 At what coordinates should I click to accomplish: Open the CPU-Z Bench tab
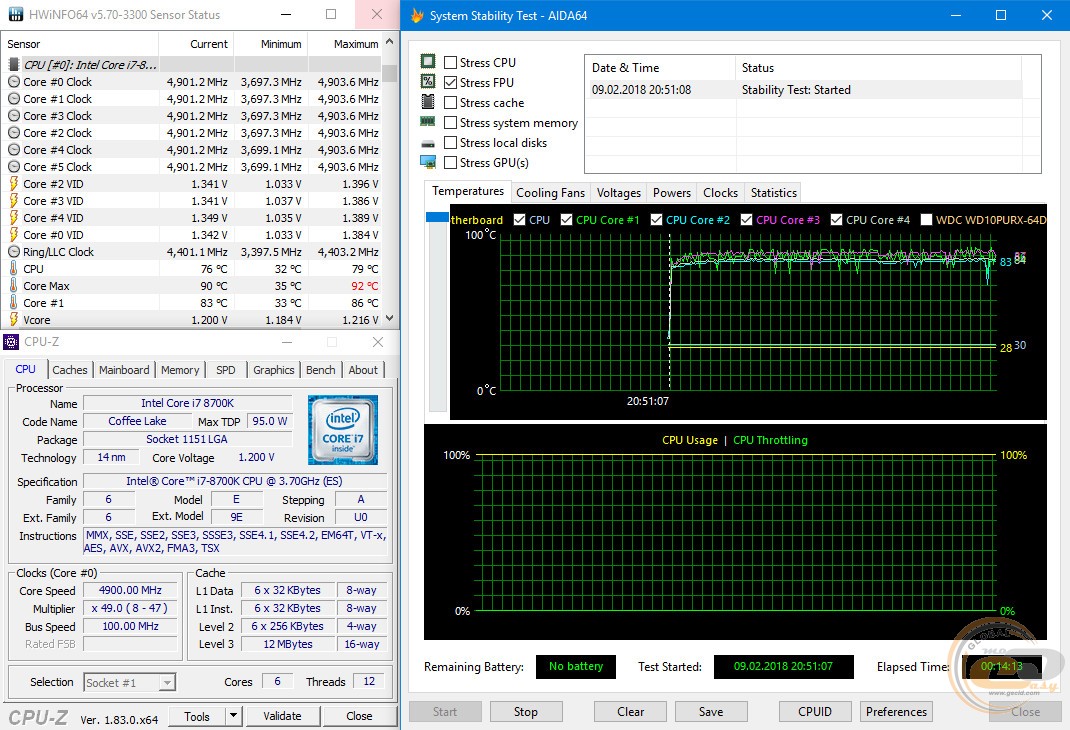[321, 370]
